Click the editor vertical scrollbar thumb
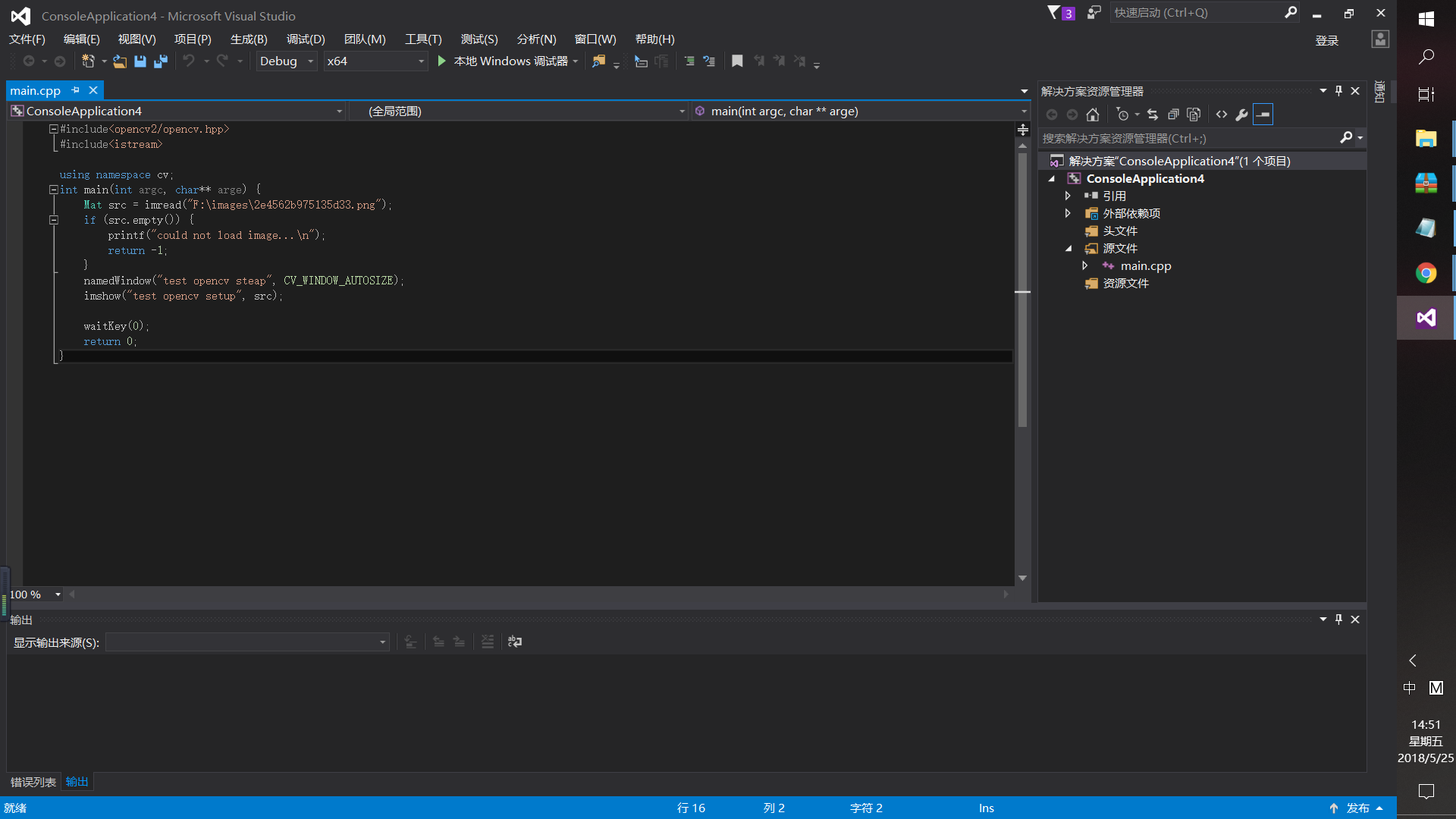Screen dimensions: 1456x819 click(x=1023, y=288)
